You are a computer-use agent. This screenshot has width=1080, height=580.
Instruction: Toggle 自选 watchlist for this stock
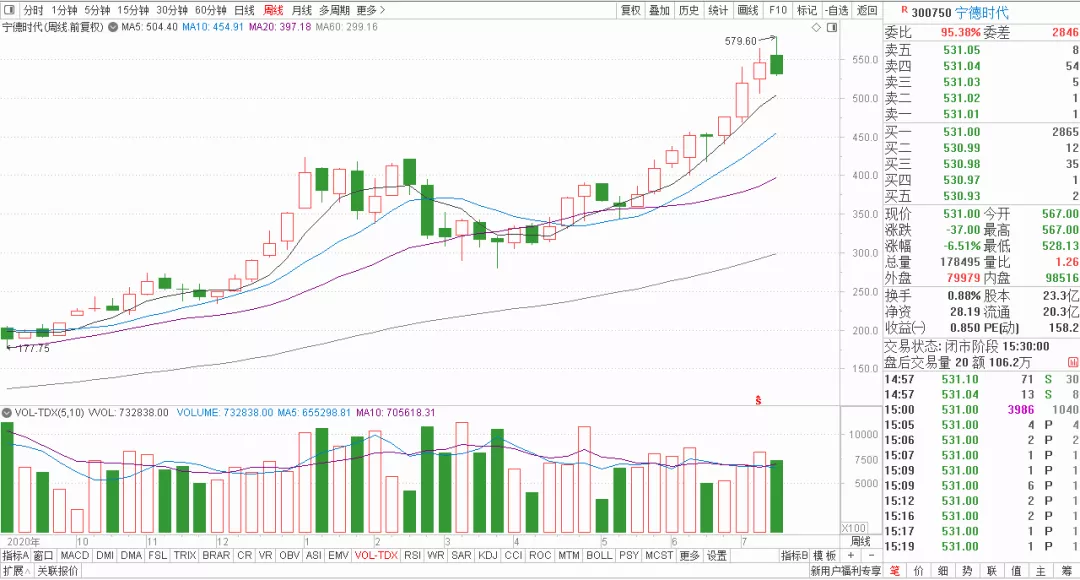click(x=836, y=10)
